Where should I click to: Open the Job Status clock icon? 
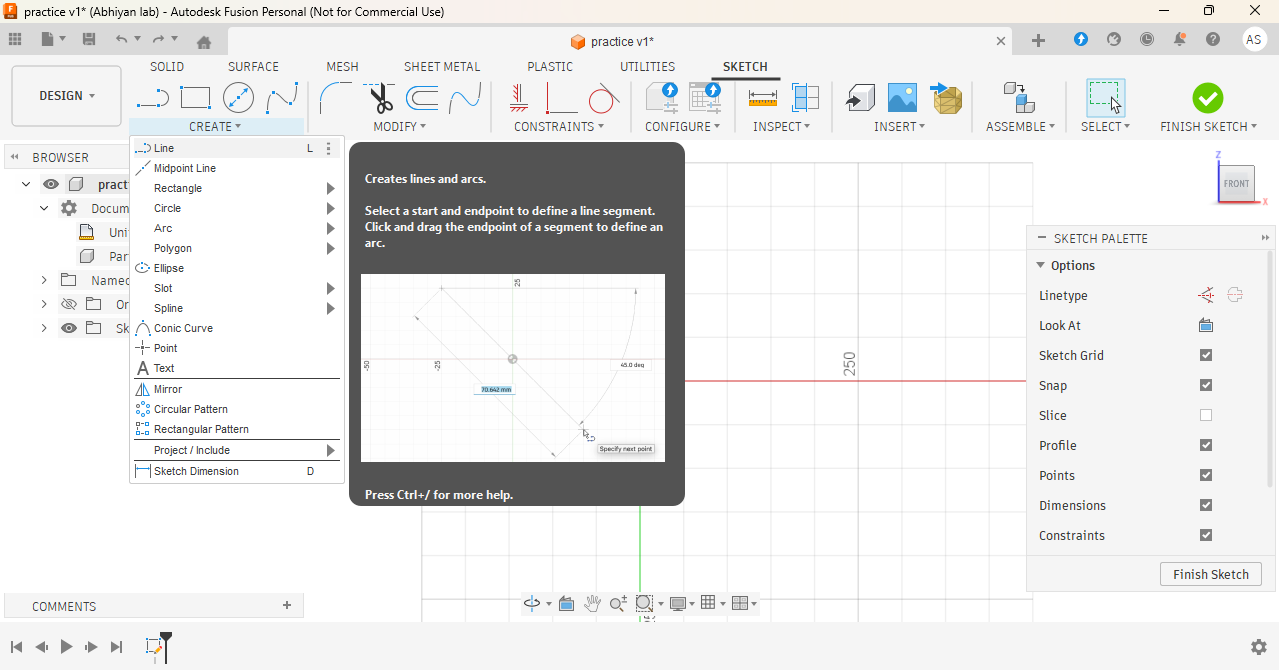1147,40
